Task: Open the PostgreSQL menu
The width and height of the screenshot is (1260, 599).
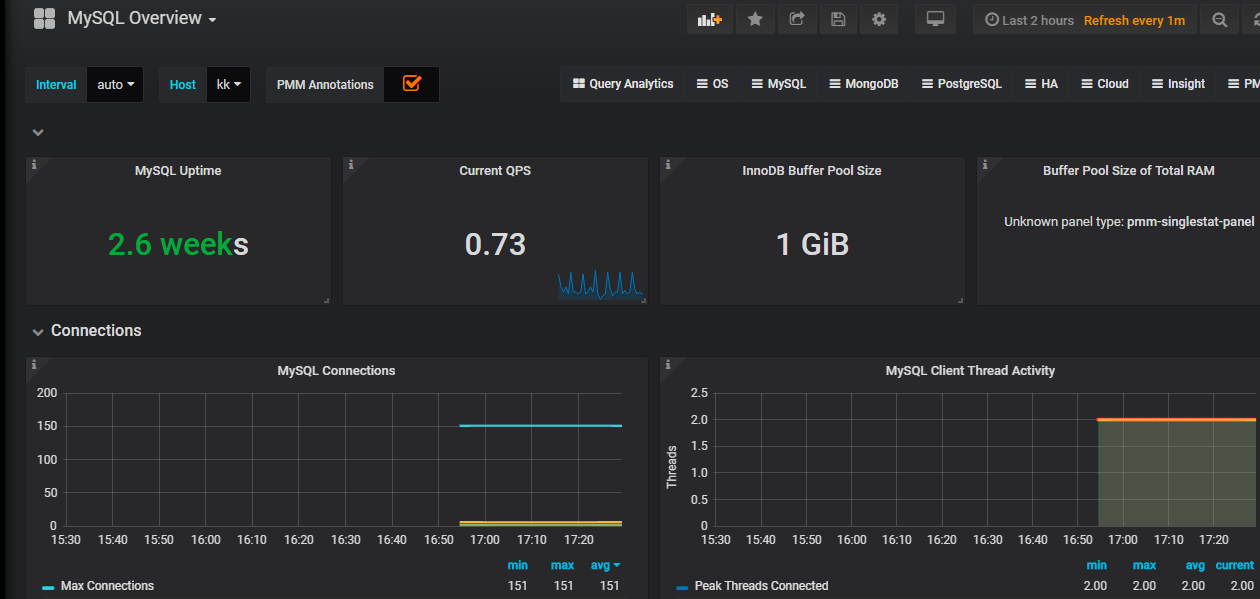Action: pos(961,84)
